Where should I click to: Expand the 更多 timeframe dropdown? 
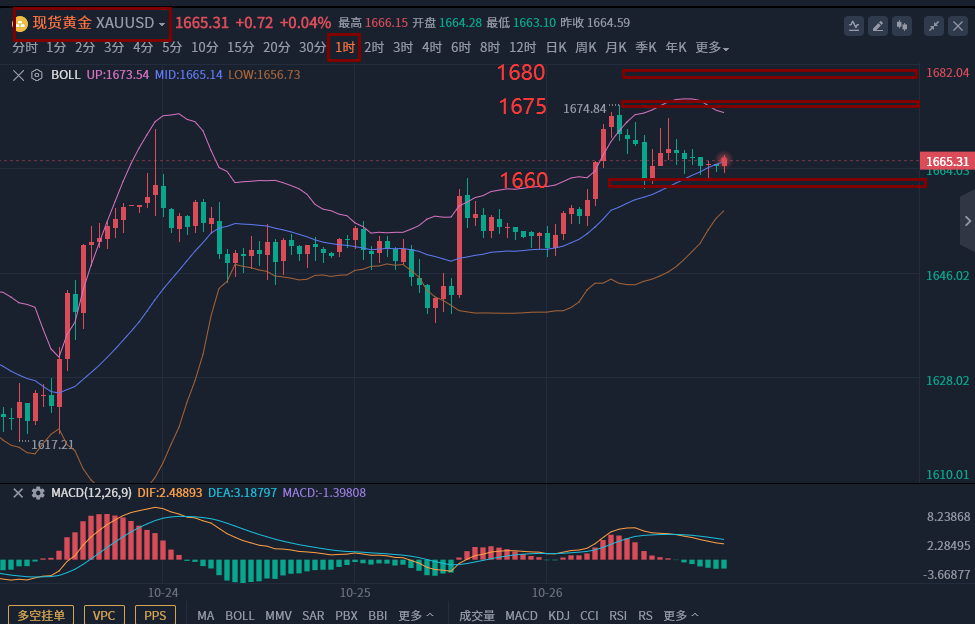712,47
